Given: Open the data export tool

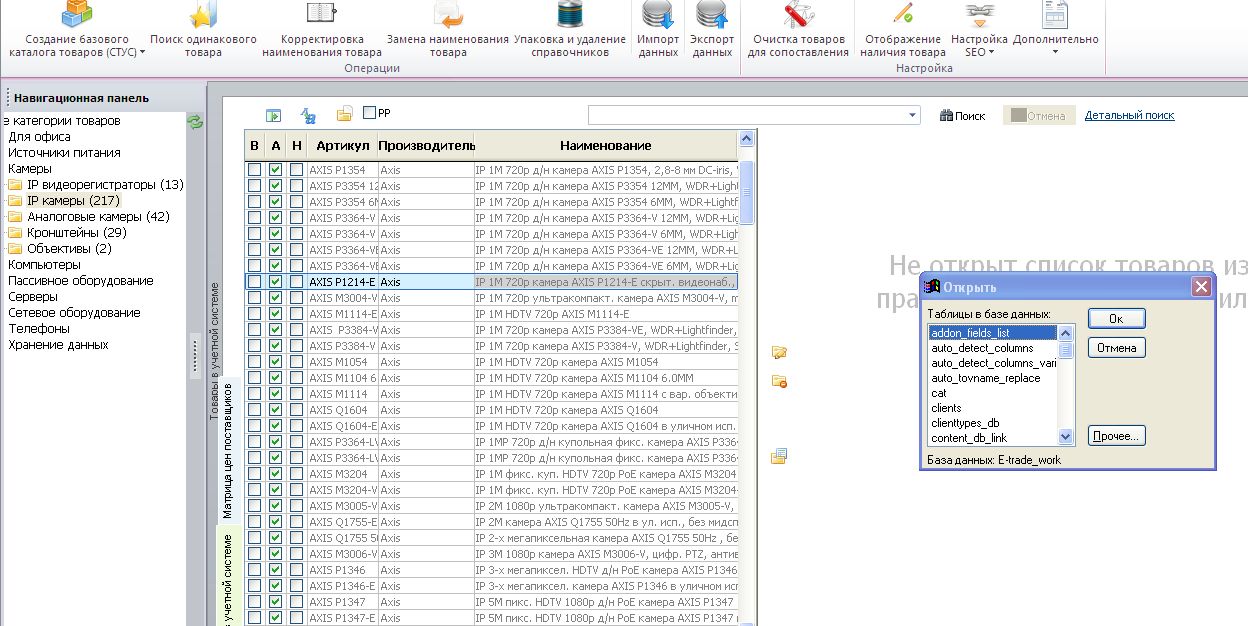Looking at the screenshot, I should click(x=712, y=30).
